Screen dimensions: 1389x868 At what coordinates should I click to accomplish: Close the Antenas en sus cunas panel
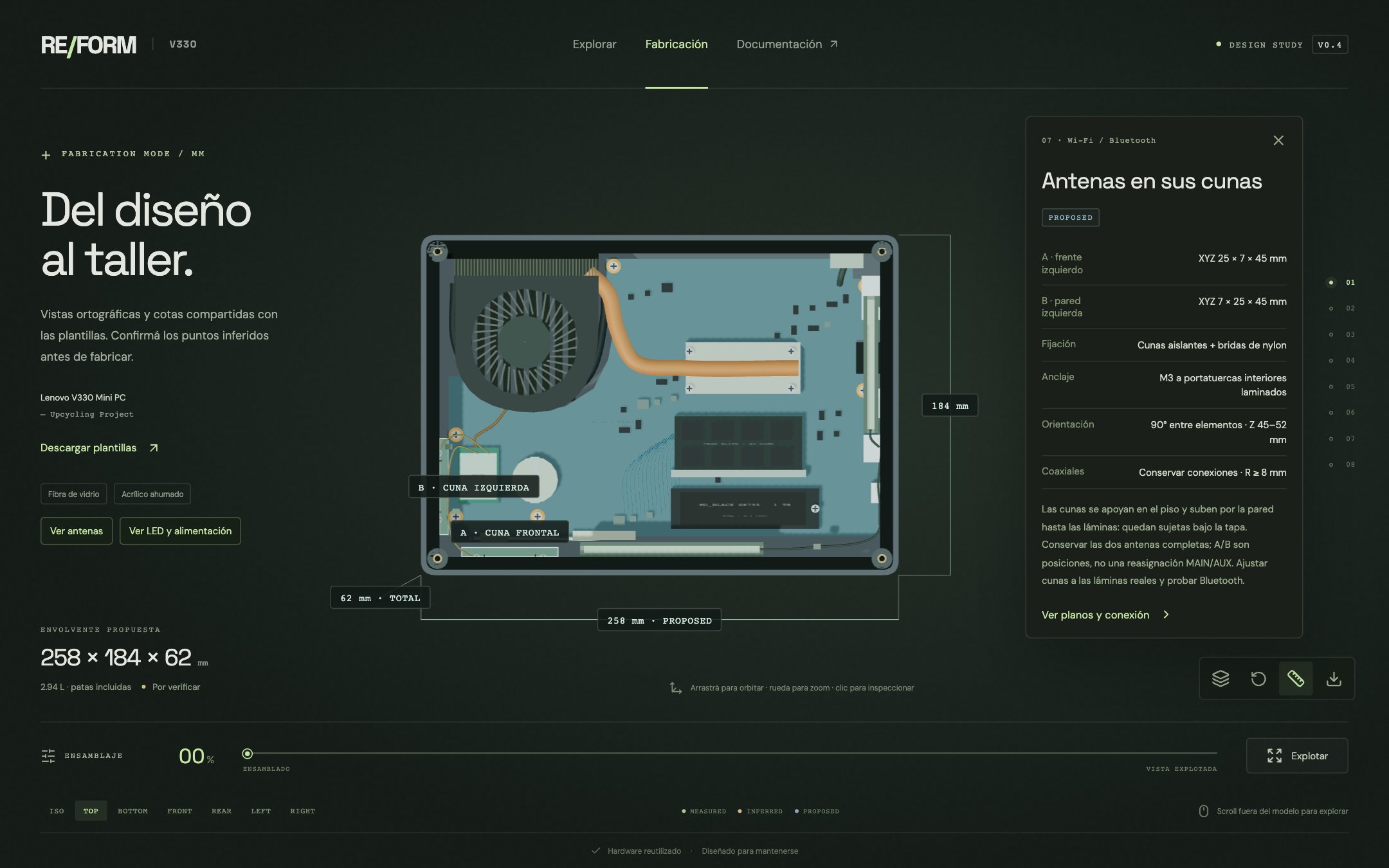(x=1278, y=140)
